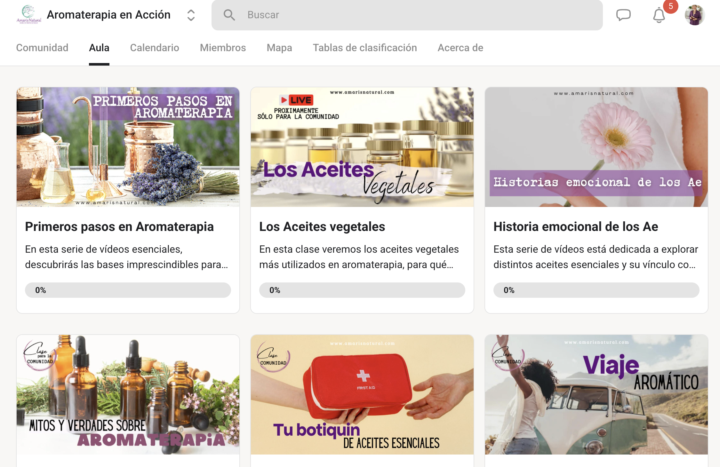This screenshot has height=467, width=720.
Task: Click the search magnifier icon
Action: click(229, 15)
